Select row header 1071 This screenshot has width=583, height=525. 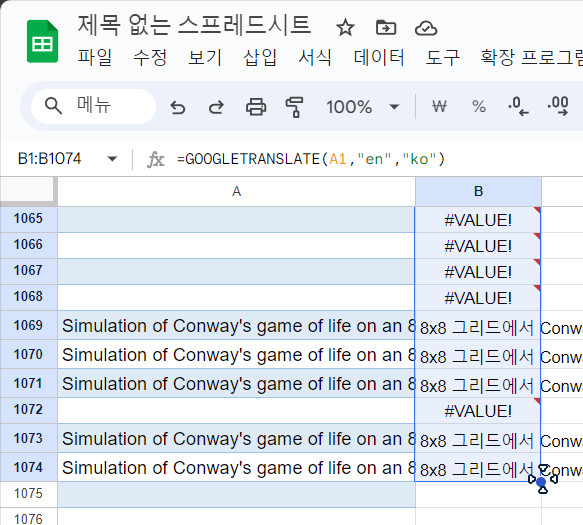[28, 383]
